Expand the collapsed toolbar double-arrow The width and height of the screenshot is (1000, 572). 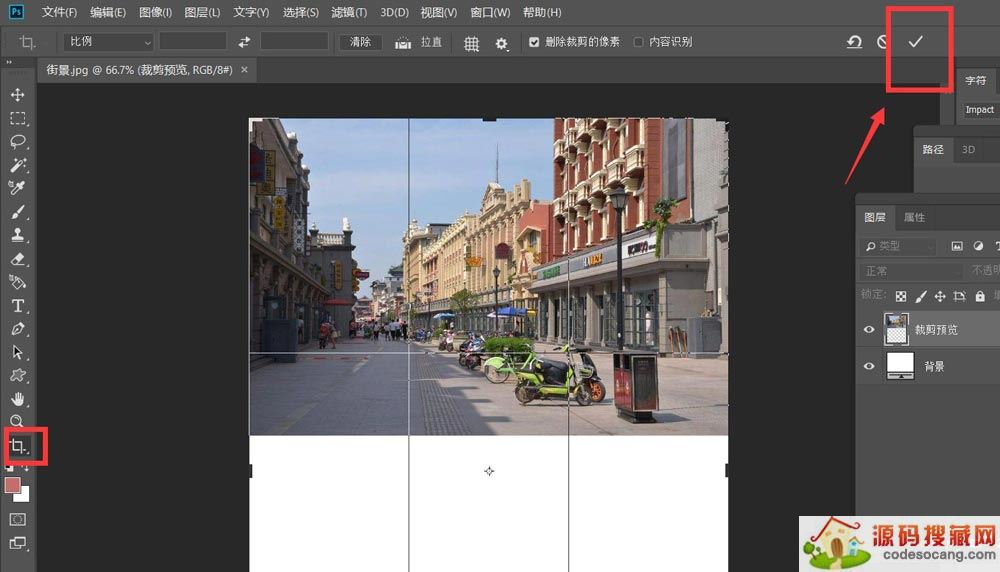tap(9, 62)
